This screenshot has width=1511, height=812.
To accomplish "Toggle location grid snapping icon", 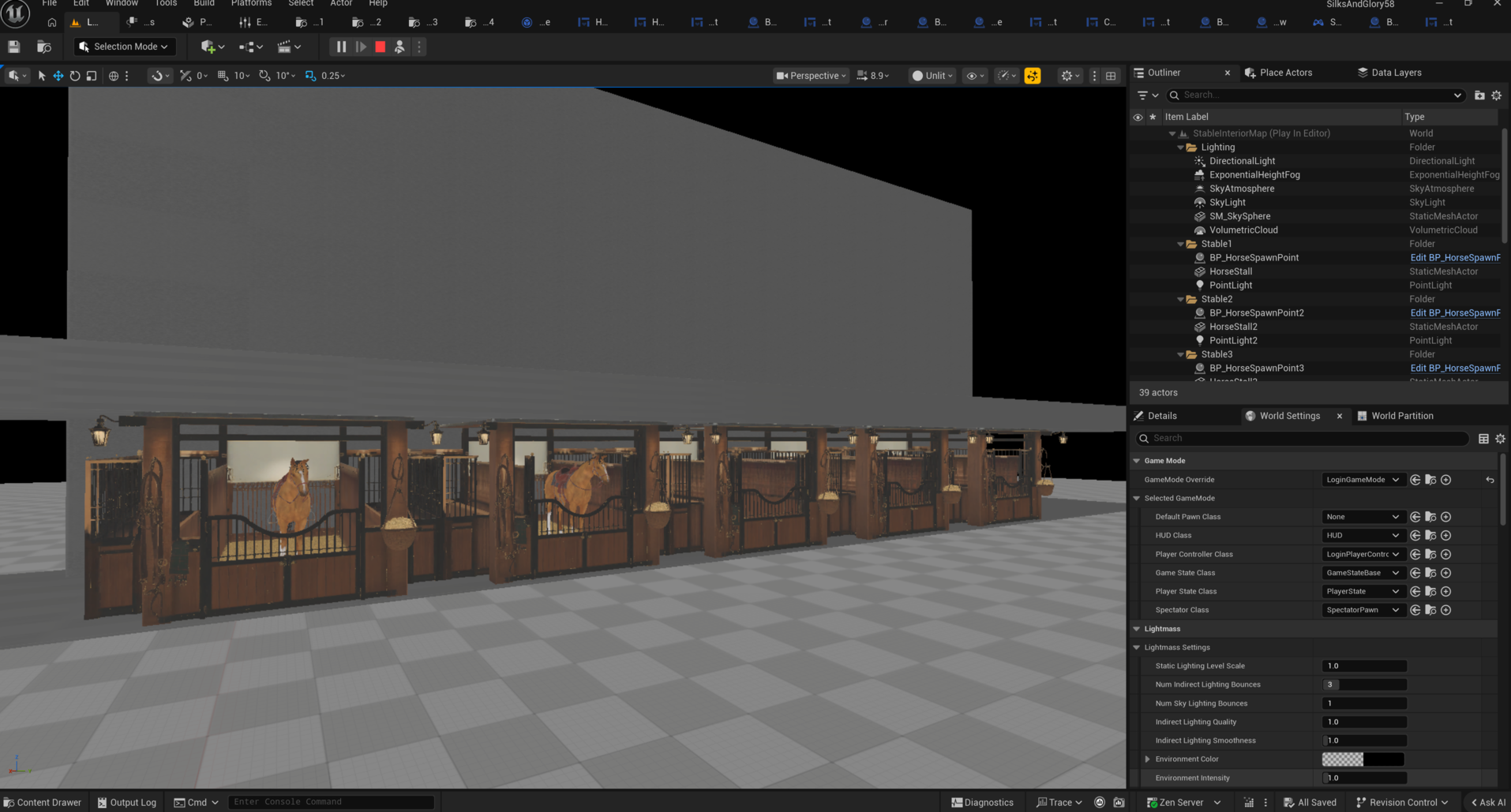I will (223, 76).
